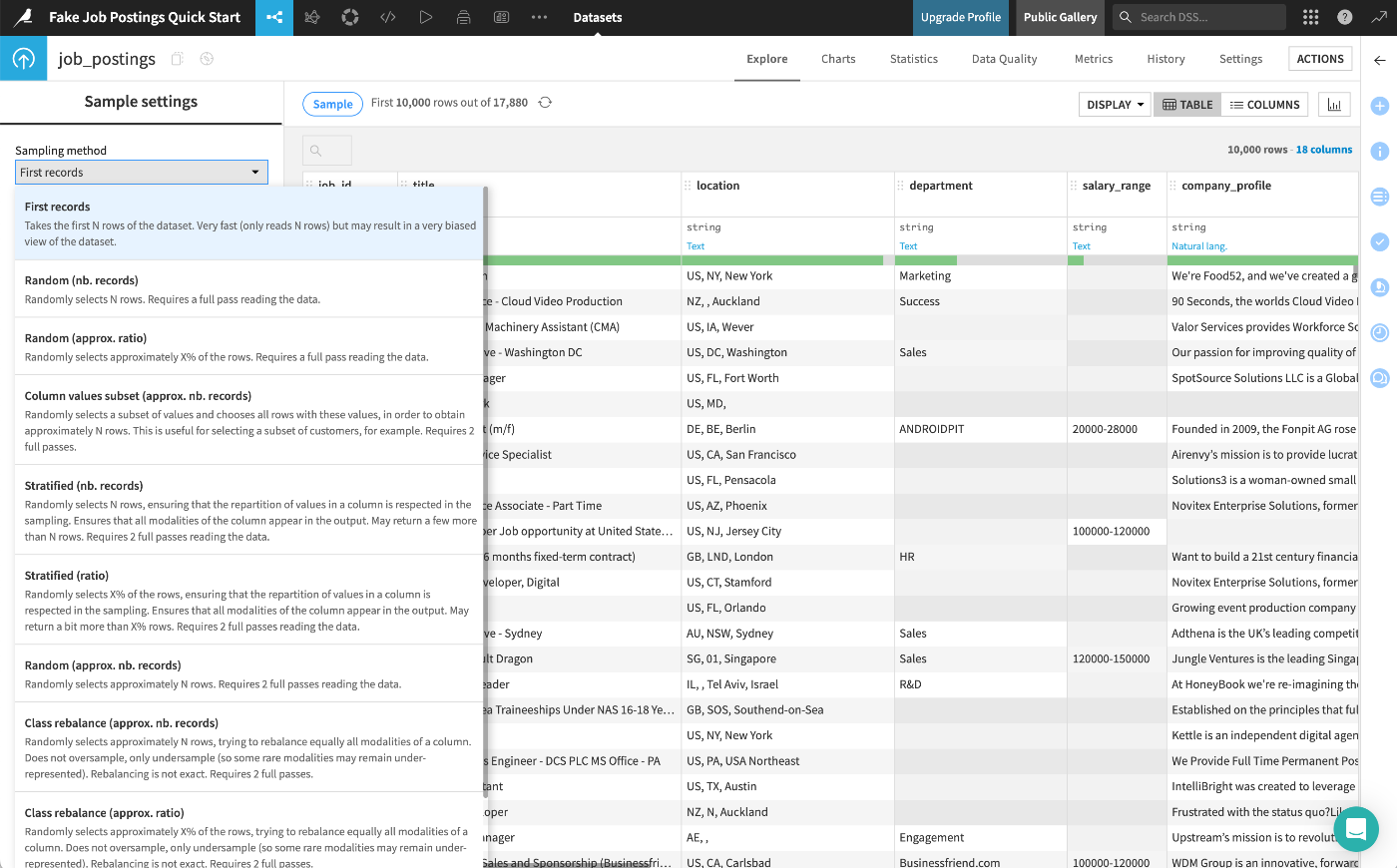Open the Explore tab

[x=767, y=59]
